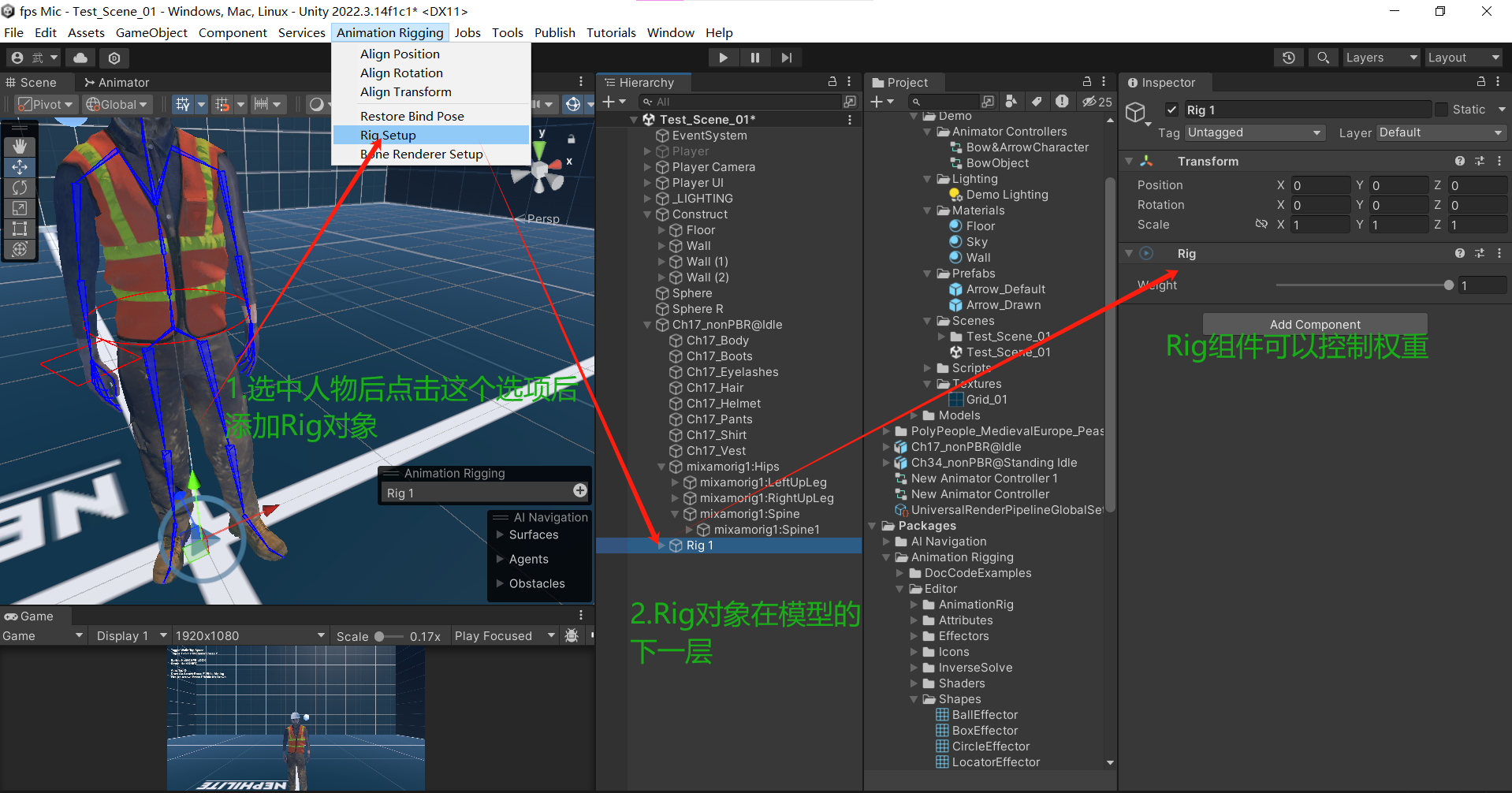Click the Add Component button
The width and height of the screenshot is (1512, 793).
point(1315,324)
